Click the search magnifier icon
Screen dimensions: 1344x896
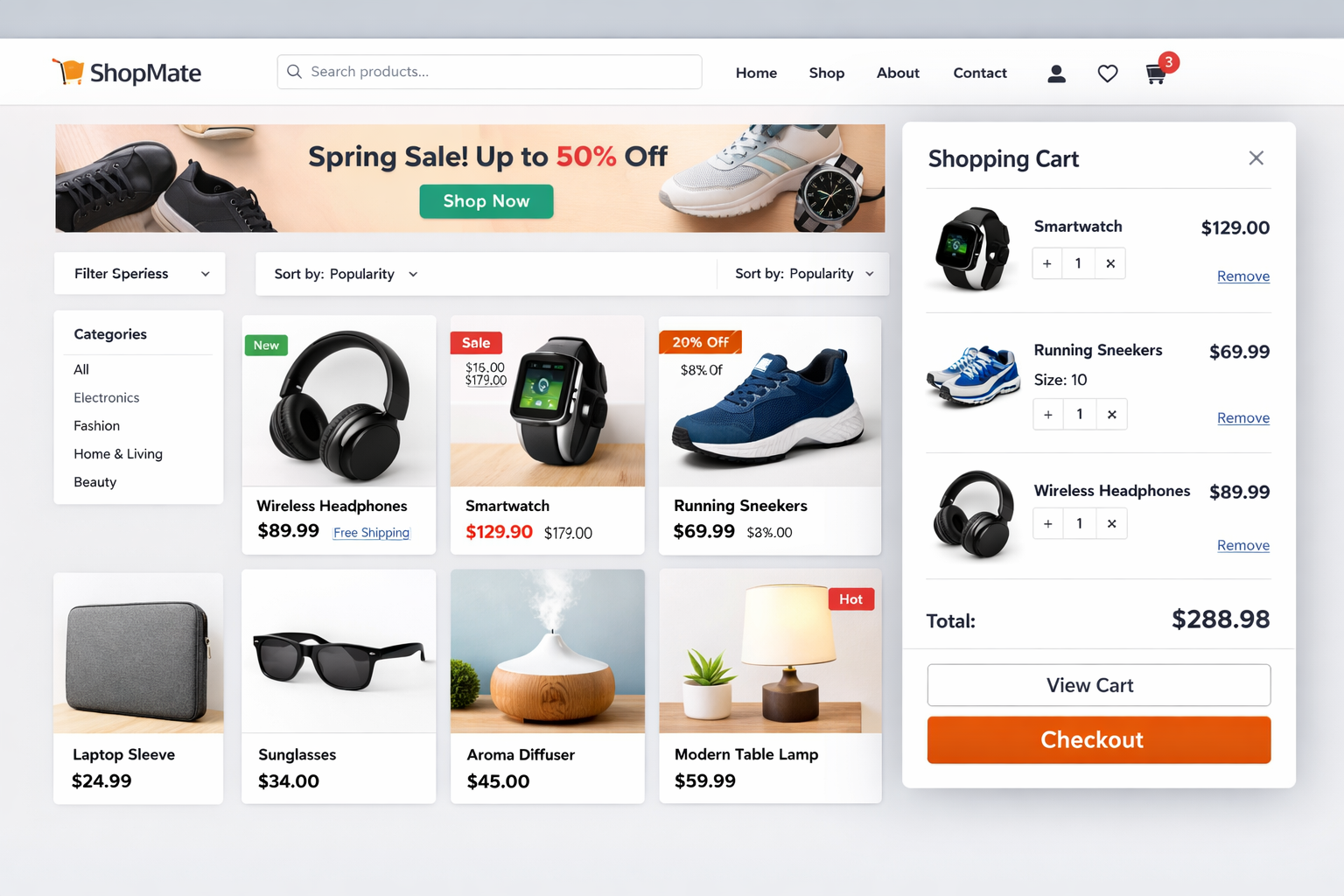(x=295, y=72)
